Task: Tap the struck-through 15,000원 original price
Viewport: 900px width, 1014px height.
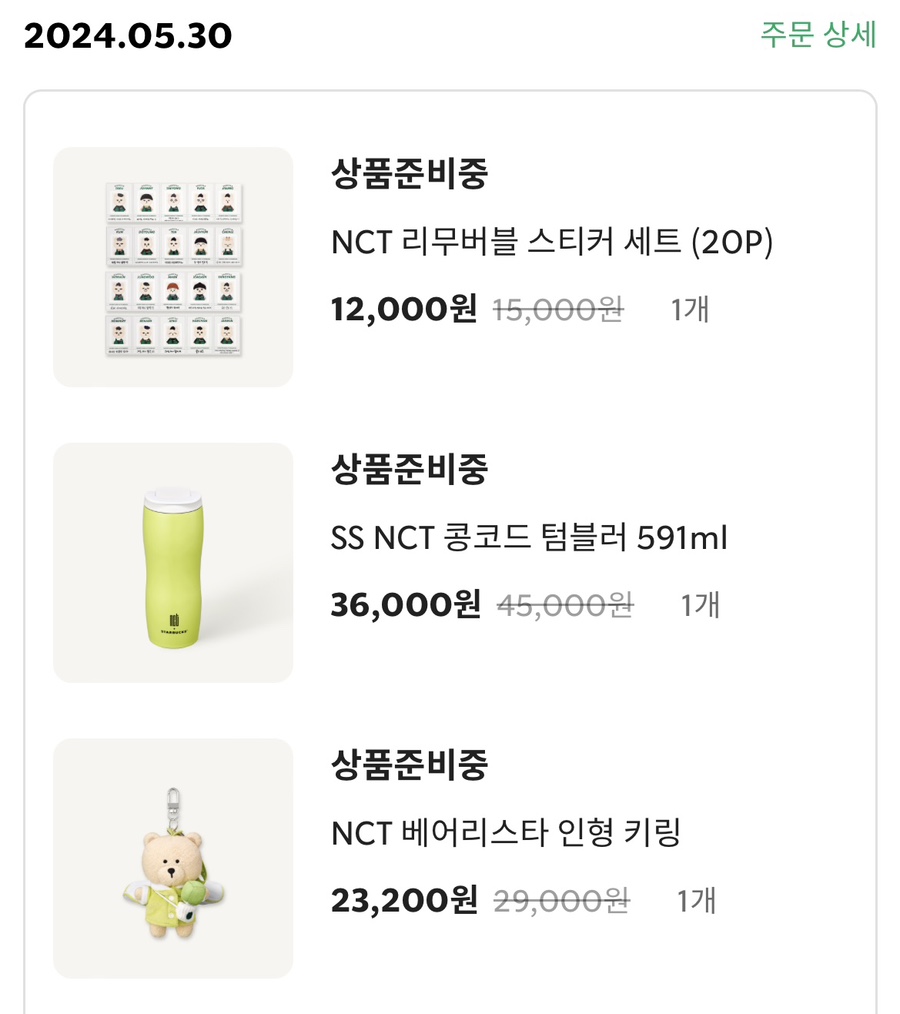Action: (559, 310)
